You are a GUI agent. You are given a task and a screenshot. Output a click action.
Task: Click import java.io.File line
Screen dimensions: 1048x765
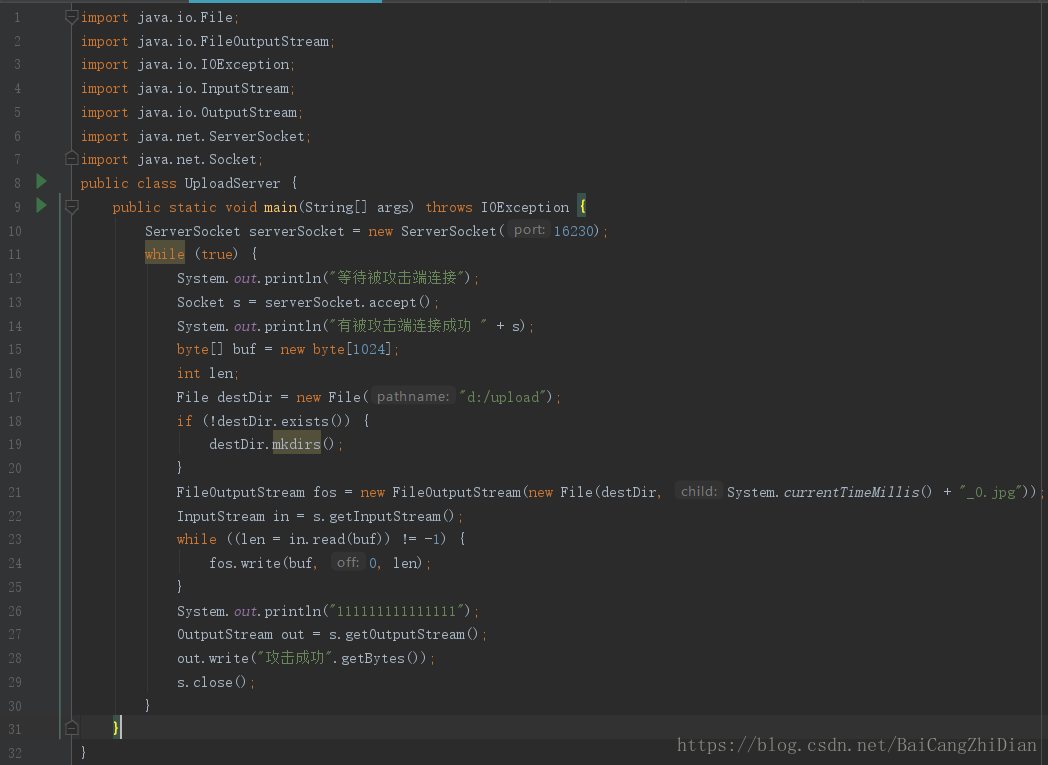[x=160, y=17]
